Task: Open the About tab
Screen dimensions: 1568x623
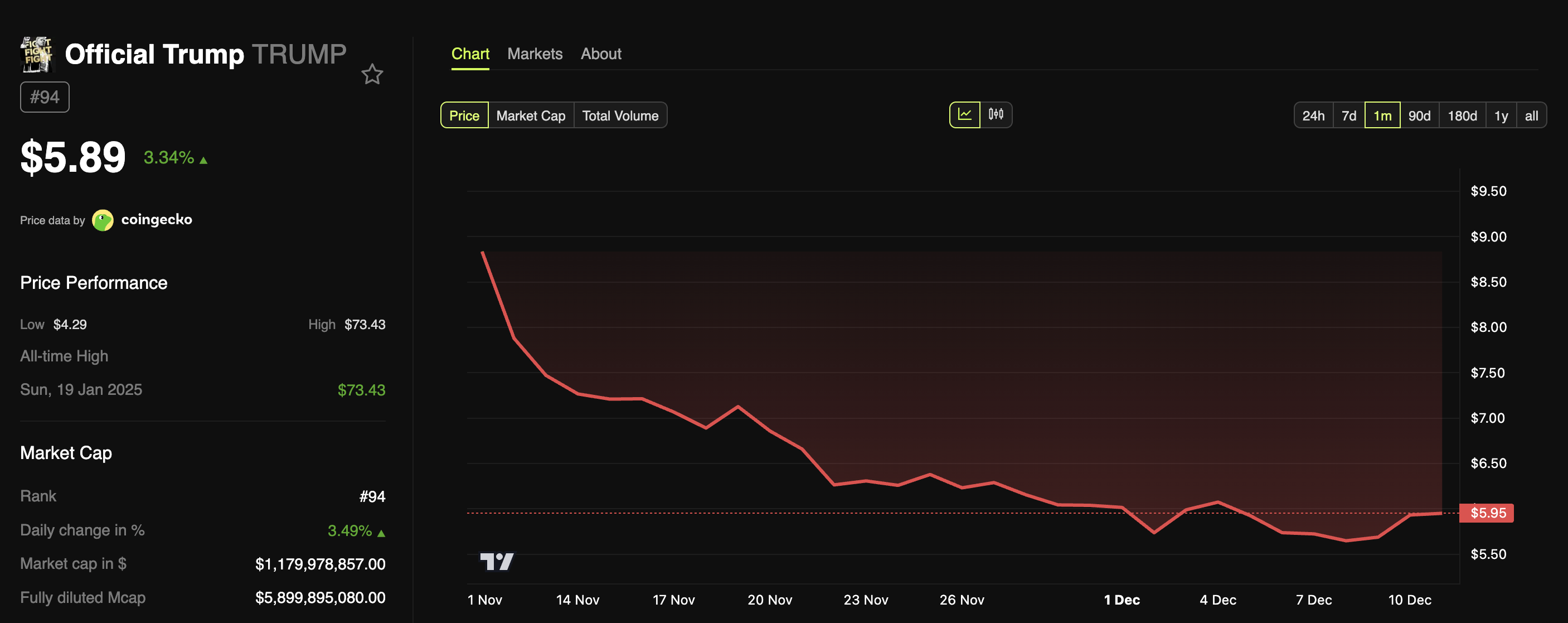Action: pos(601,54)
